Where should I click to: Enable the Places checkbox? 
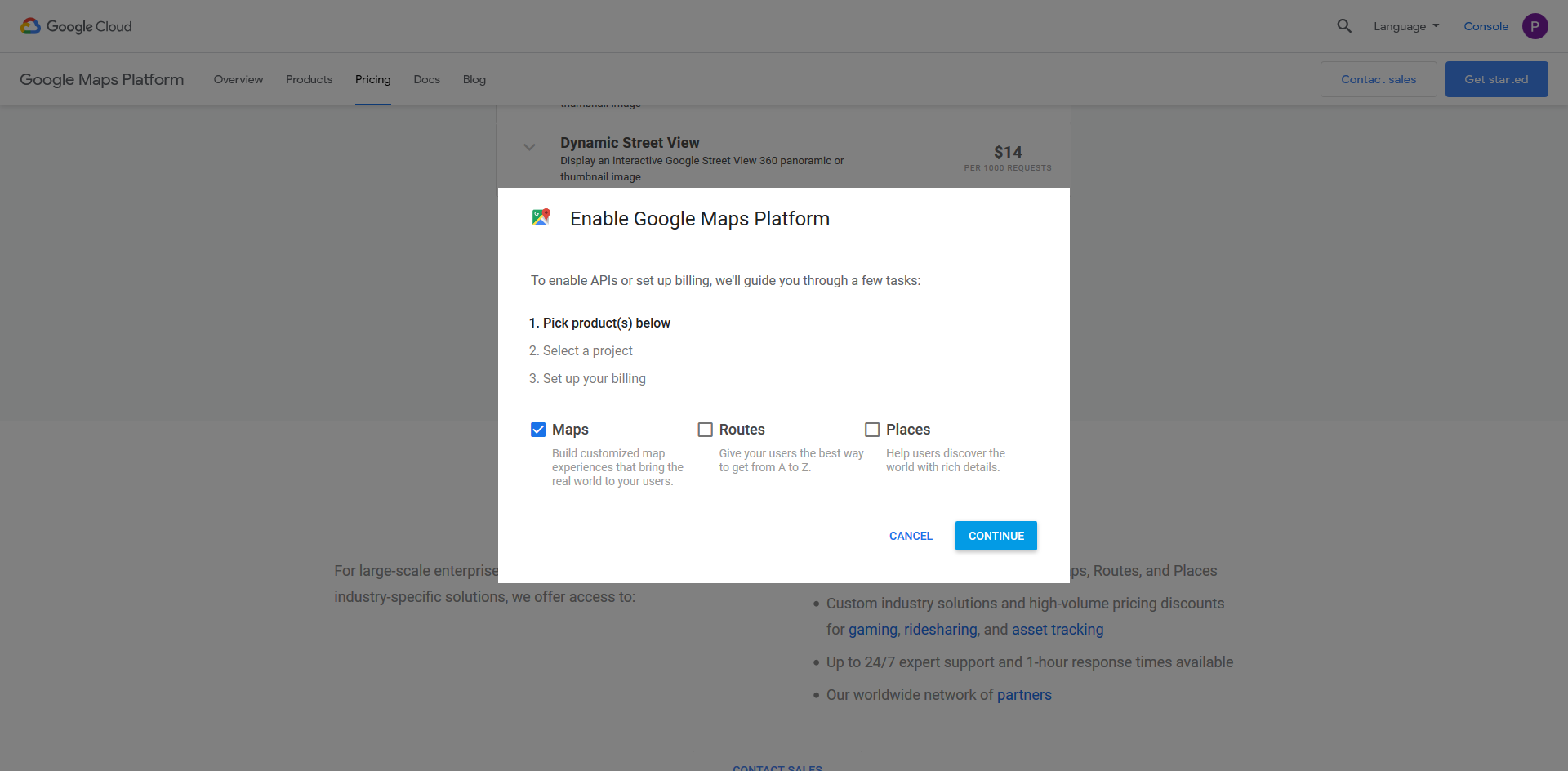pos(872,430)
